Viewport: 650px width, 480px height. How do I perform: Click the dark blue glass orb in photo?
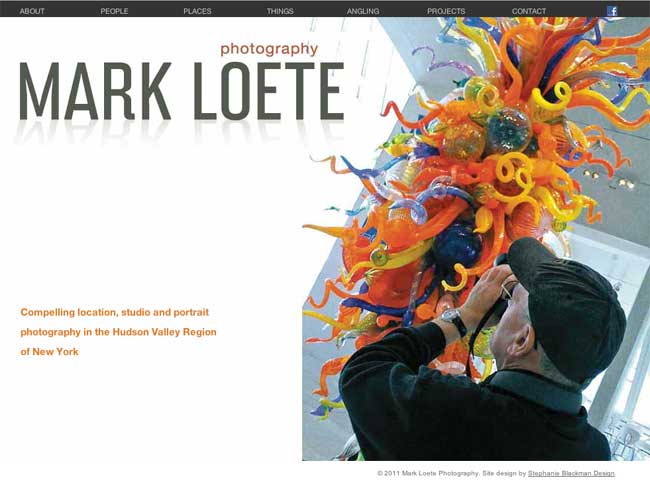coord(457,247)
